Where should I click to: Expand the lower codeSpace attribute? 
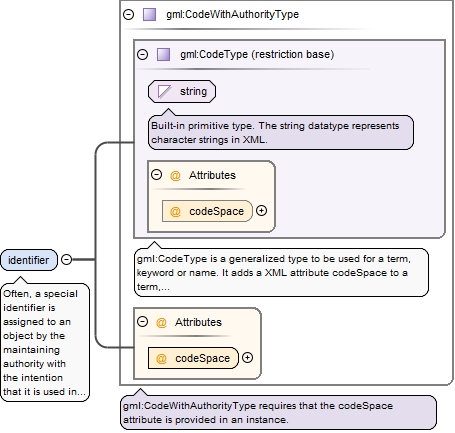tap(247, 358)
